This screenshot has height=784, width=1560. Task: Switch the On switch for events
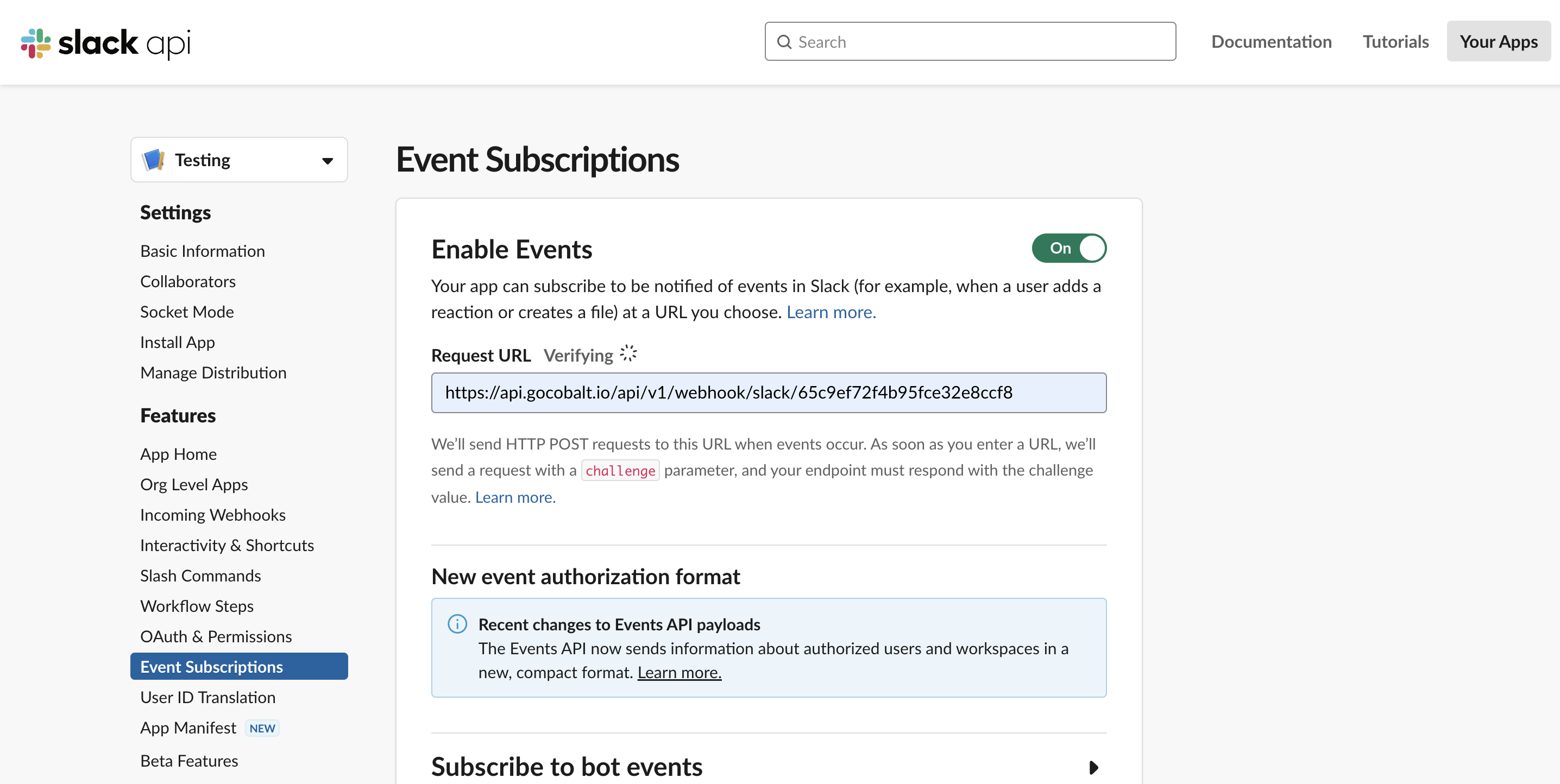(x=1069, y=248)
